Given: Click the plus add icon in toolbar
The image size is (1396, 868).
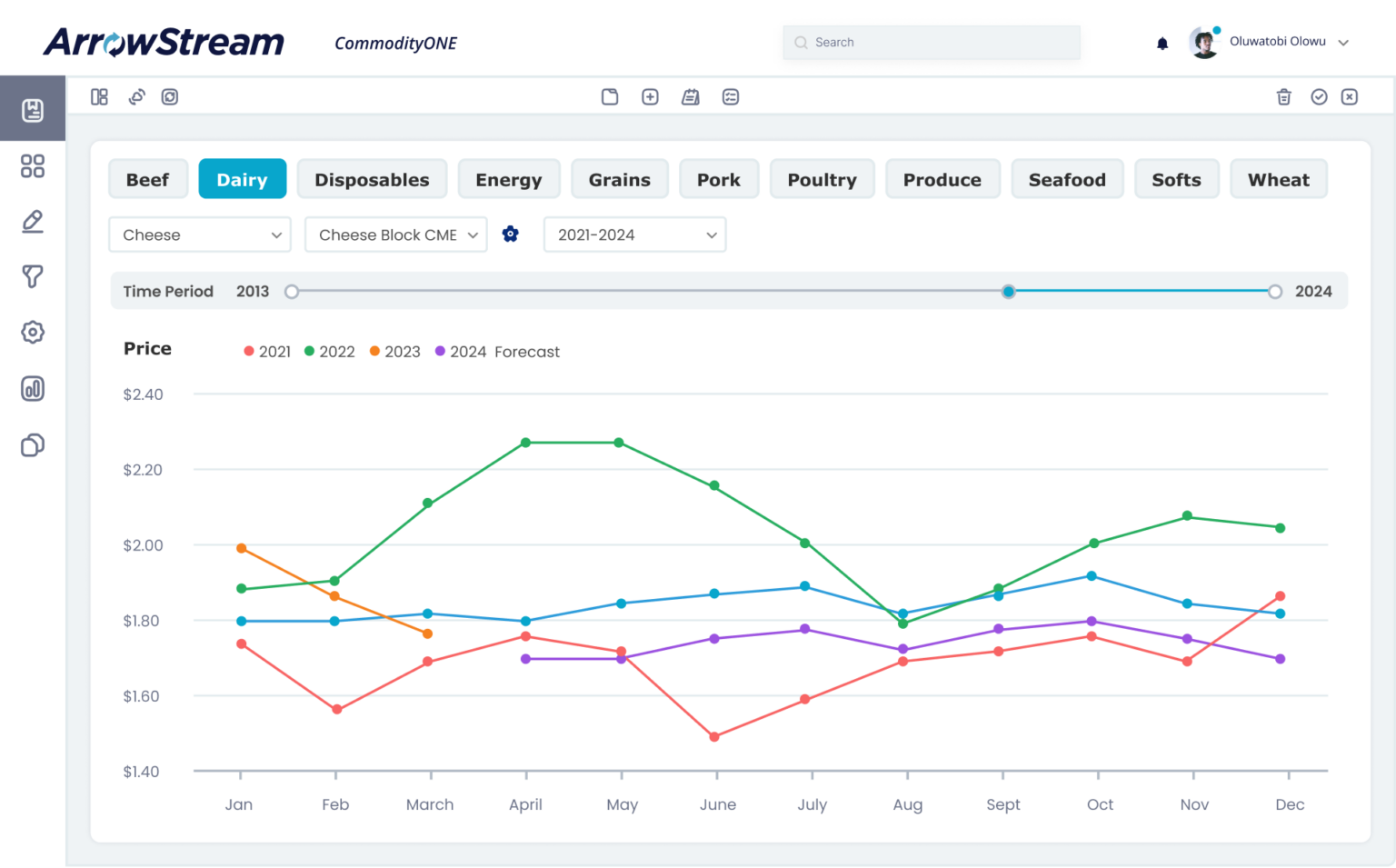Looking at the screenshot, I should coord(650,97).
